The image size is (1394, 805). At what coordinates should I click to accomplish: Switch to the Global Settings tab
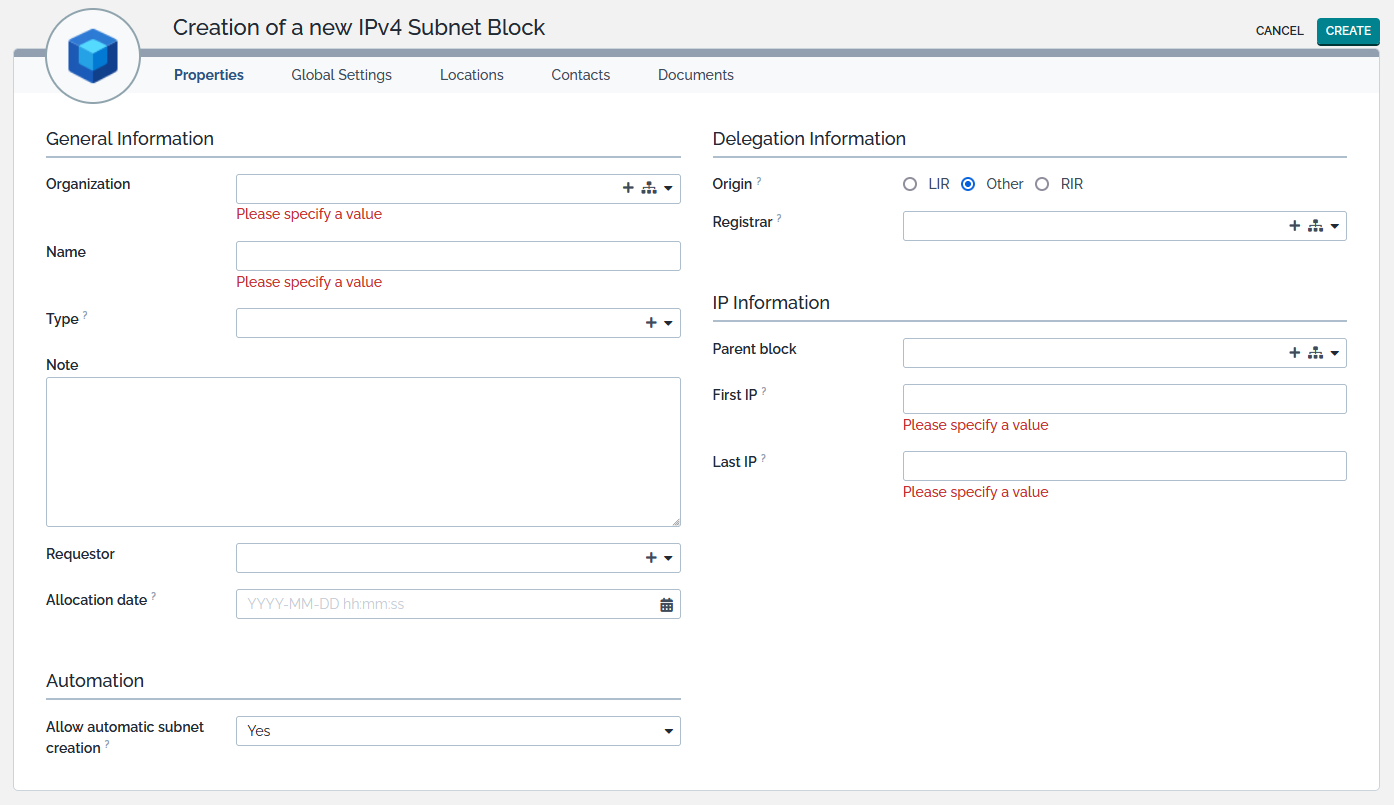coord(341,75)
